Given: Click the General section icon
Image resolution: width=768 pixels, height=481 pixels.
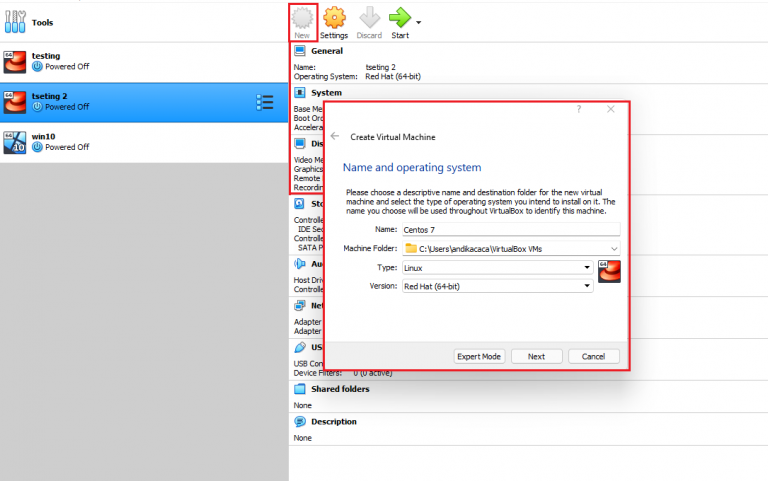Looking at the screenshot, I should tap(300, 51).
